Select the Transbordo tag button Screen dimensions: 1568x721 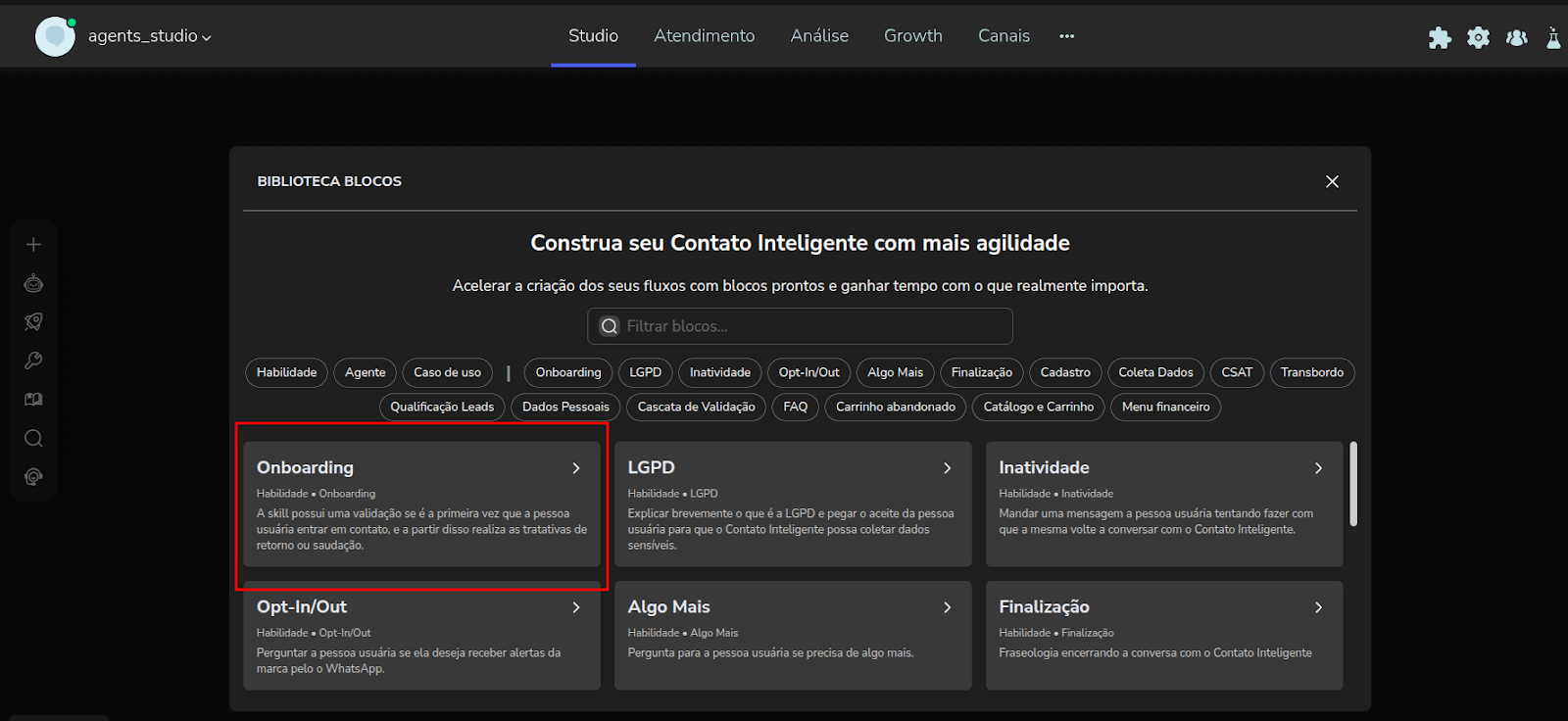1311,372
